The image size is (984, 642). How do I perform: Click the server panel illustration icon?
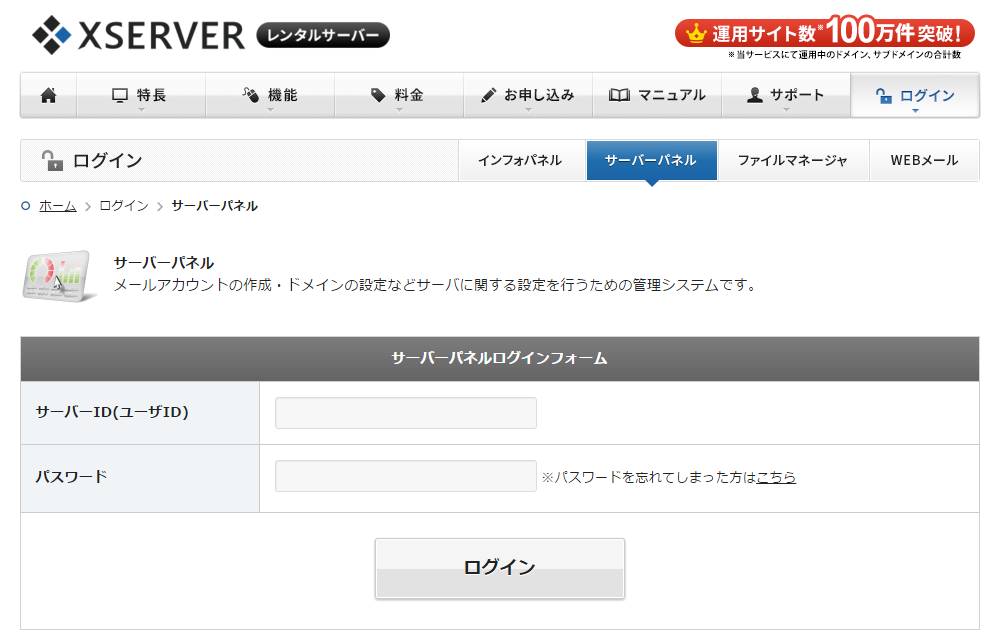pos(57,276)
